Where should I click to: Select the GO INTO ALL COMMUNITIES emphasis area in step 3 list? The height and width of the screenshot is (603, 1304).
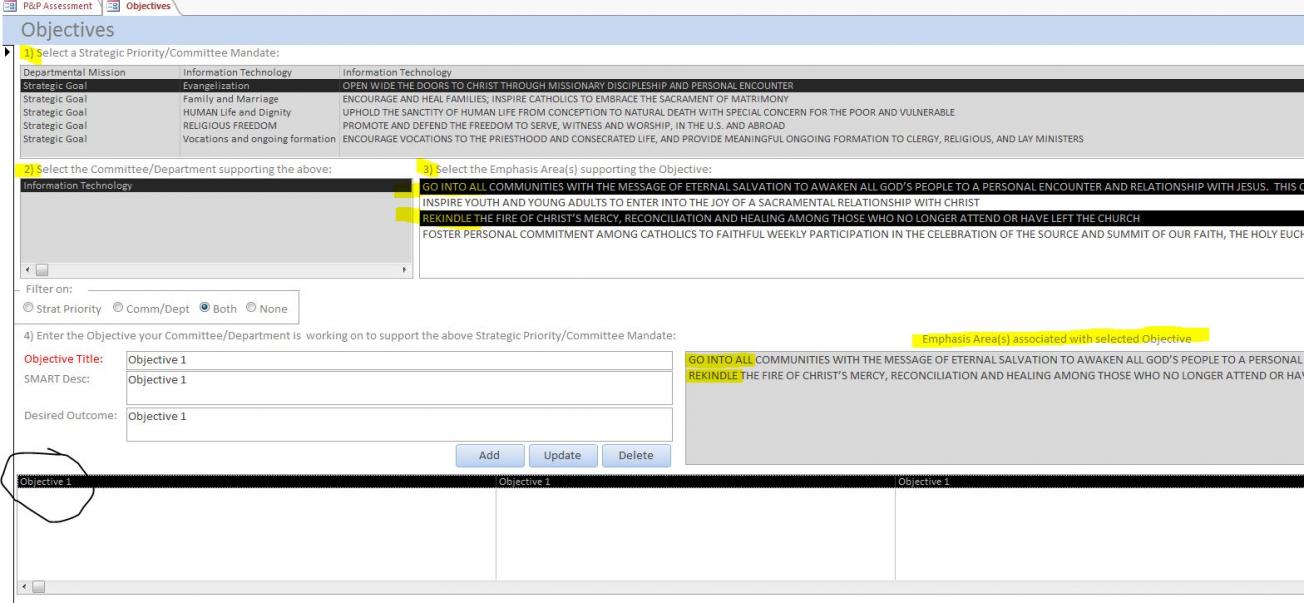(862, 186)
